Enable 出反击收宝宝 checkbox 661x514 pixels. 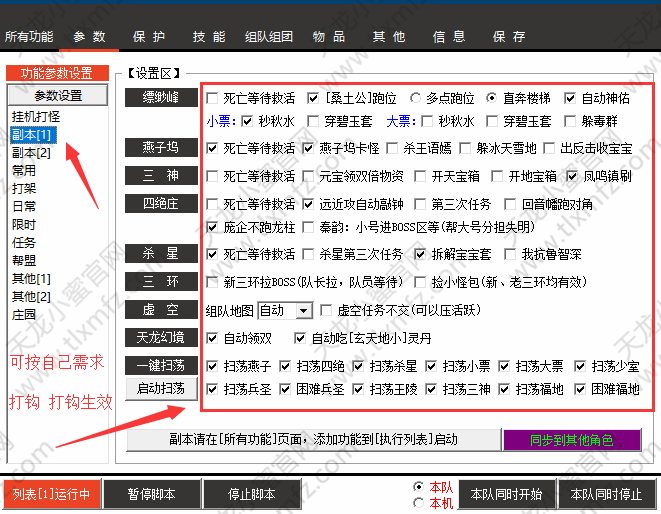click(x=549, y=148)
